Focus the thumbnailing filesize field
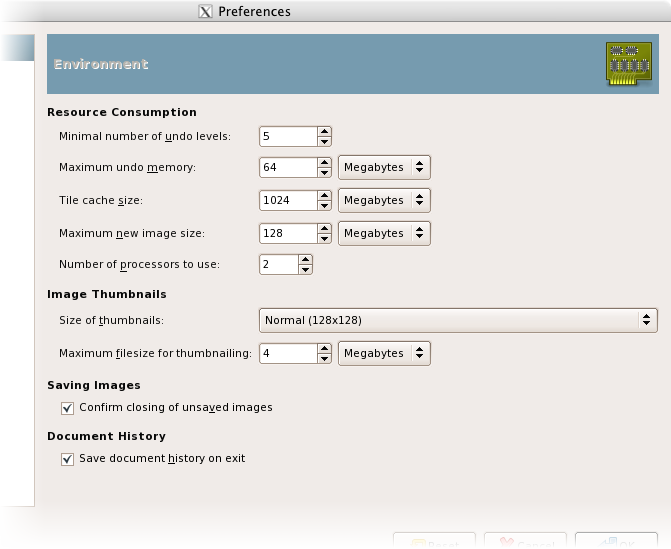The image size is (671, 549). (x=289, y=353)
